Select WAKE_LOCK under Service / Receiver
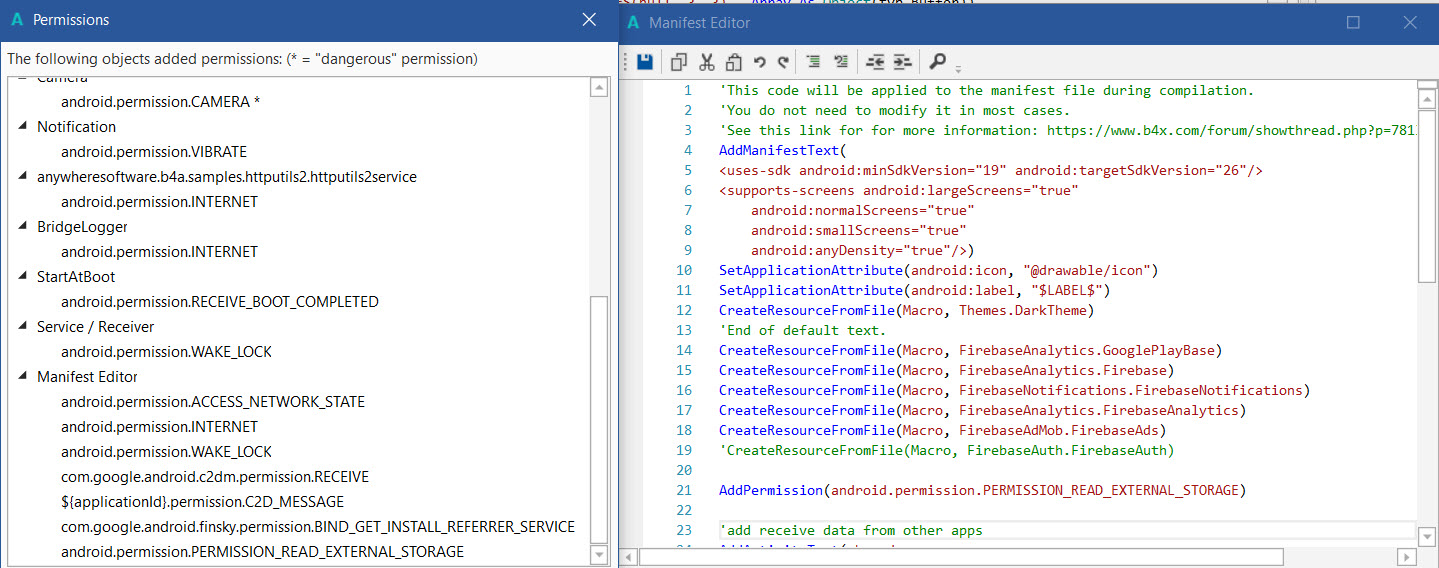Viewport: 1439px width, 568px height. click(166, 352)
